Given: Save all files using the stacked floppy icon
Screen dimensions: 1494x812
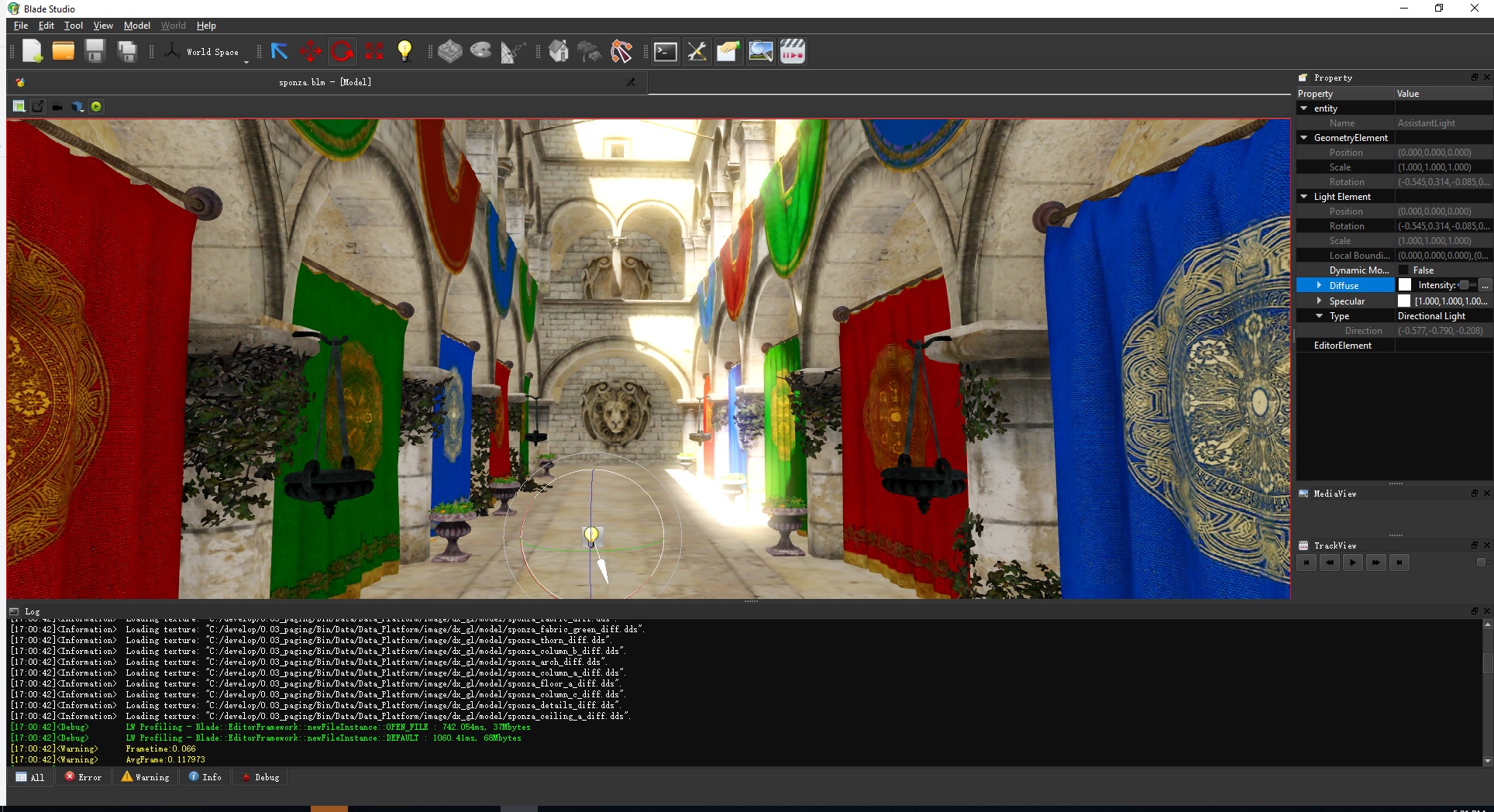Looking at the screenshot, I should point(127,52).
